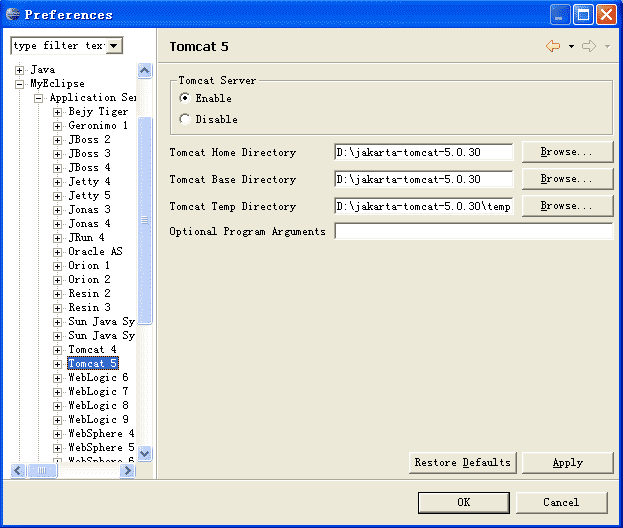
Task: Select Jonas 3 in the tree
Action: tap(89, 209)
